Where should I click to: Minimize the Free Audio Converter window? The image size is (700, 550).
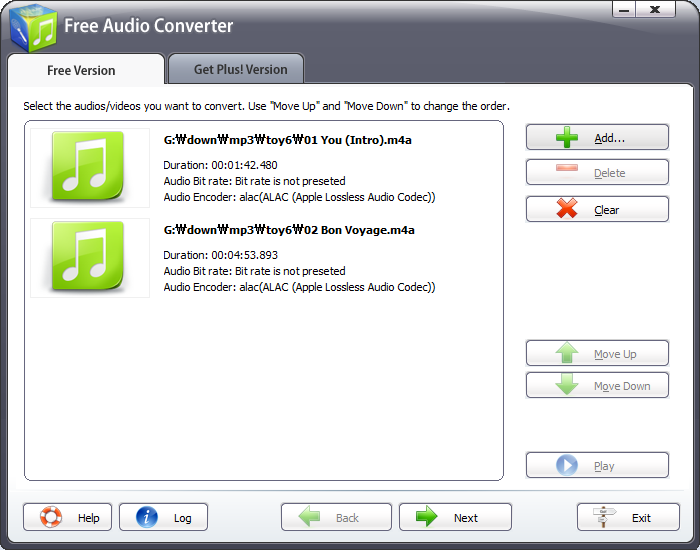[x=624, y=10]
